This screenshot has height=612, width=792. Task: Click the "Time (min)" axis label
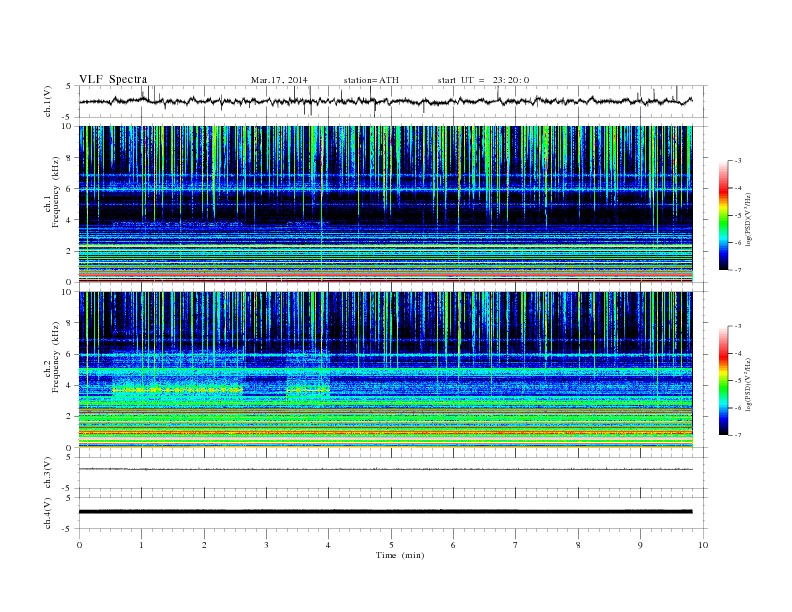point(400,555)
